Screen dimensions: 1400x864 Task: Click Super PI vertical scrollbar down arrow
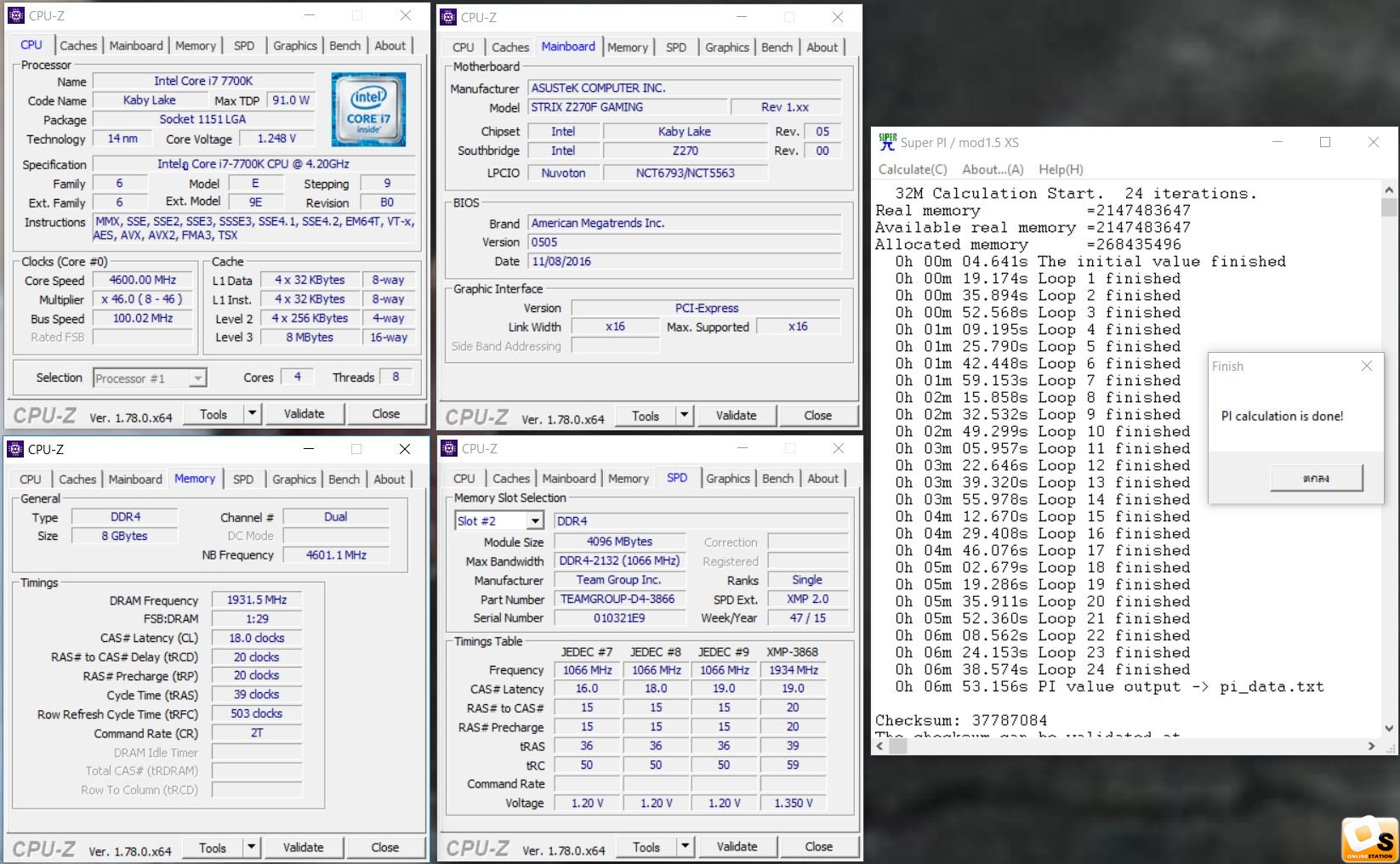1389,729
